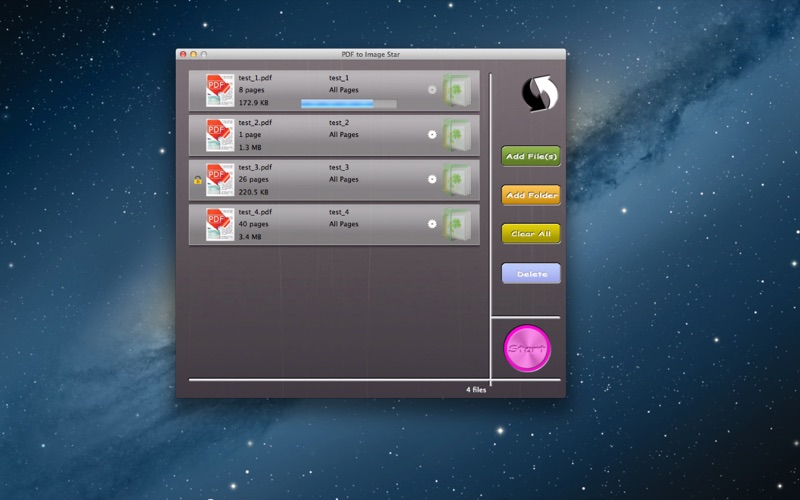Hit the pink Start button

coord(527,349)
